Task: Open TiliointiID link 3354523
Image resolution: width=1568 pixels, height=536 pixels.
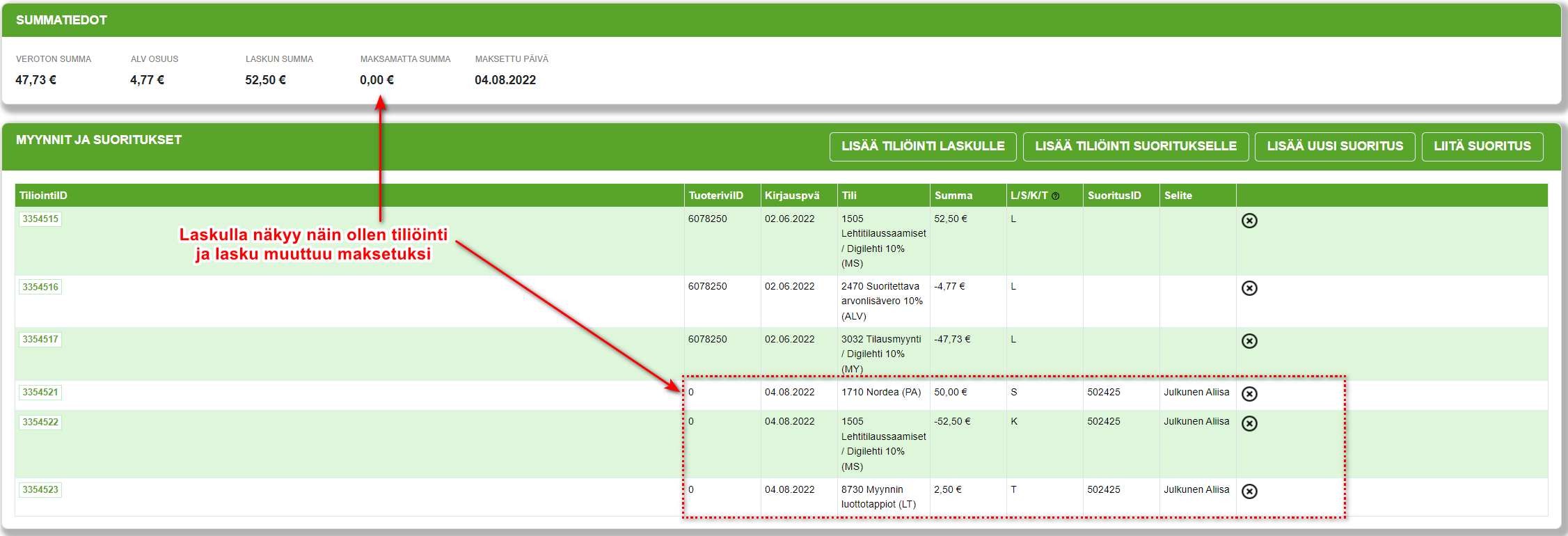Action: coord(40,490)
